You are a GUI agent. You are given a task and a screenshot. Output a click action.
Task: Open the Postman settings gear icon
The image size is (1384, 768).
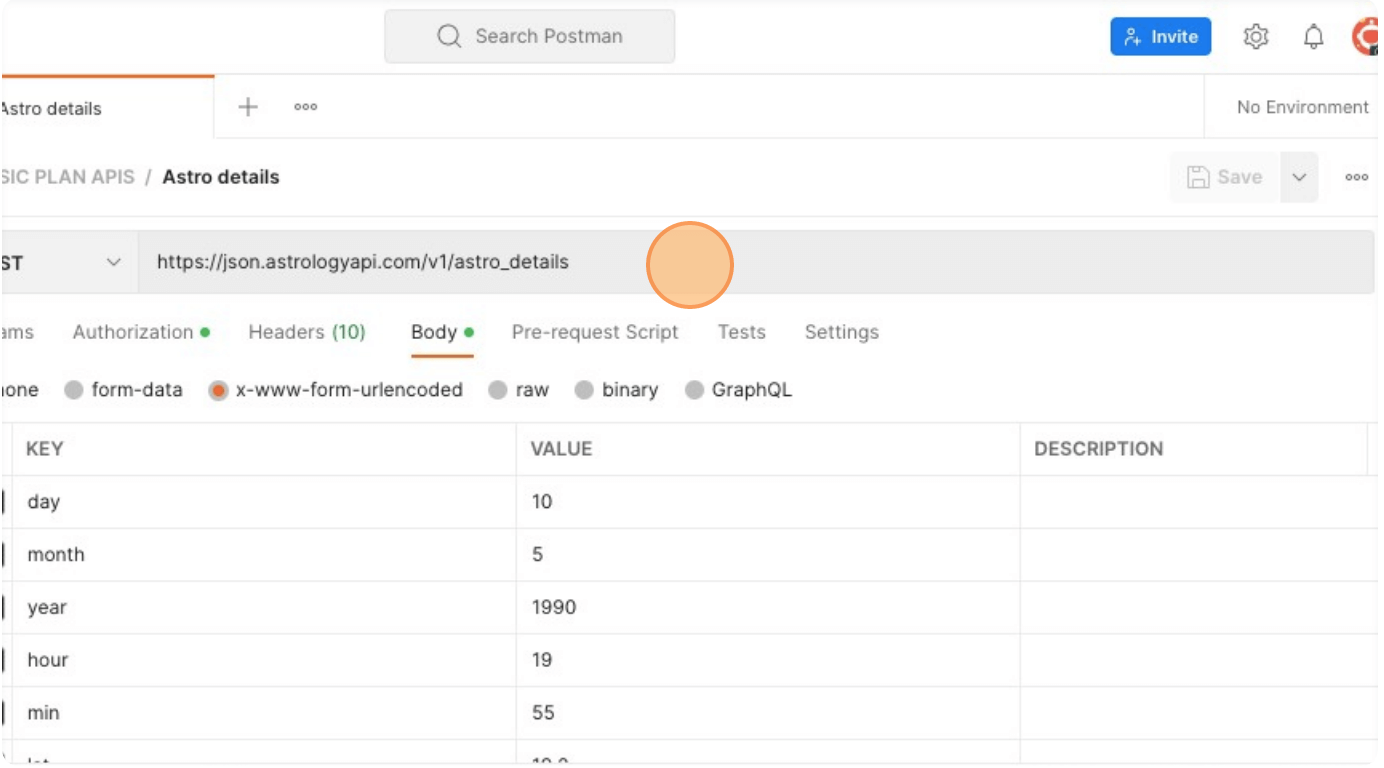coord(1256,36)
